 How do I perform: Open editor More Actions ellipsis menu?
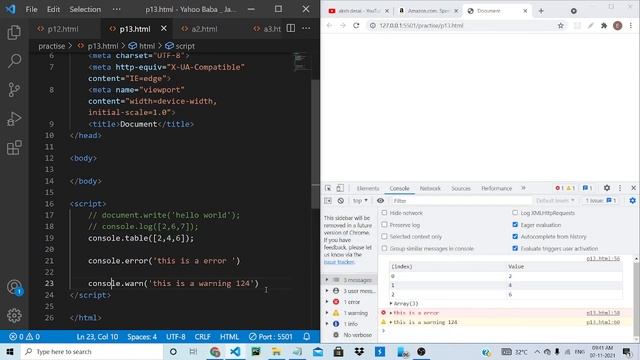tap(306, 28)
